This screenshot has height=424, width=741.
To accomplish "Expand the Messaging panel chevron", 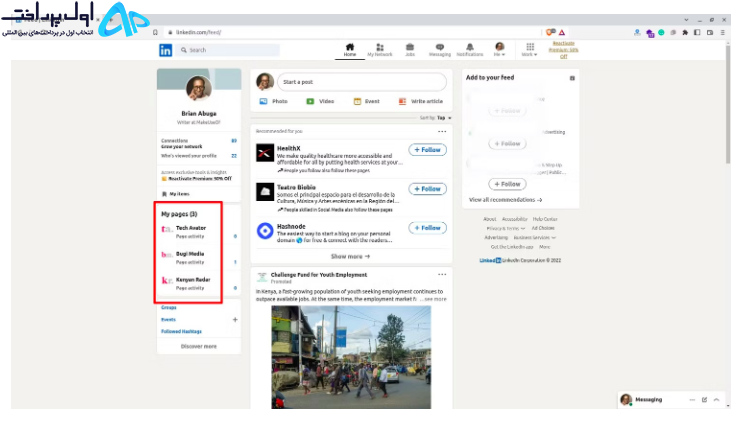I will point(716,400).
